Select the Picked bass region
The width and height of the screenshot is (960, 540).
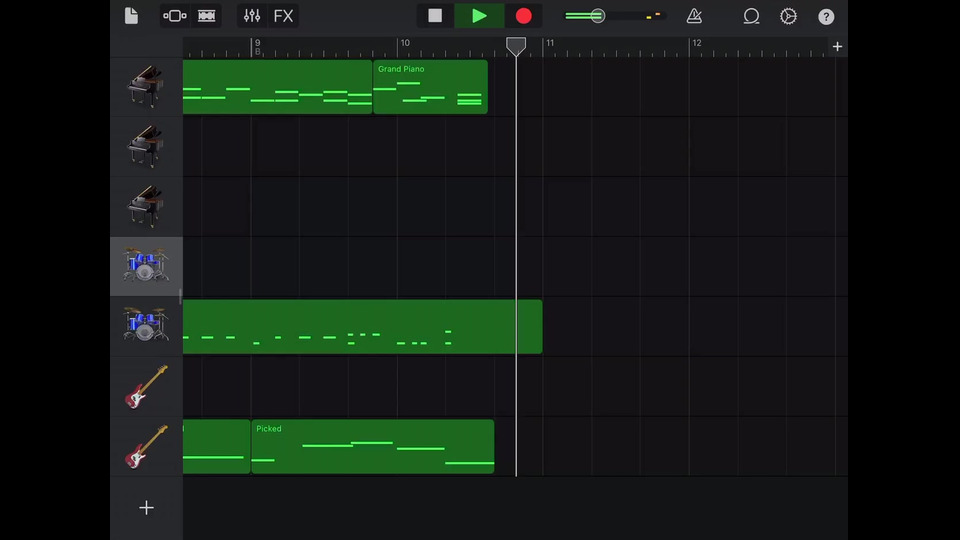pos(373,446)
